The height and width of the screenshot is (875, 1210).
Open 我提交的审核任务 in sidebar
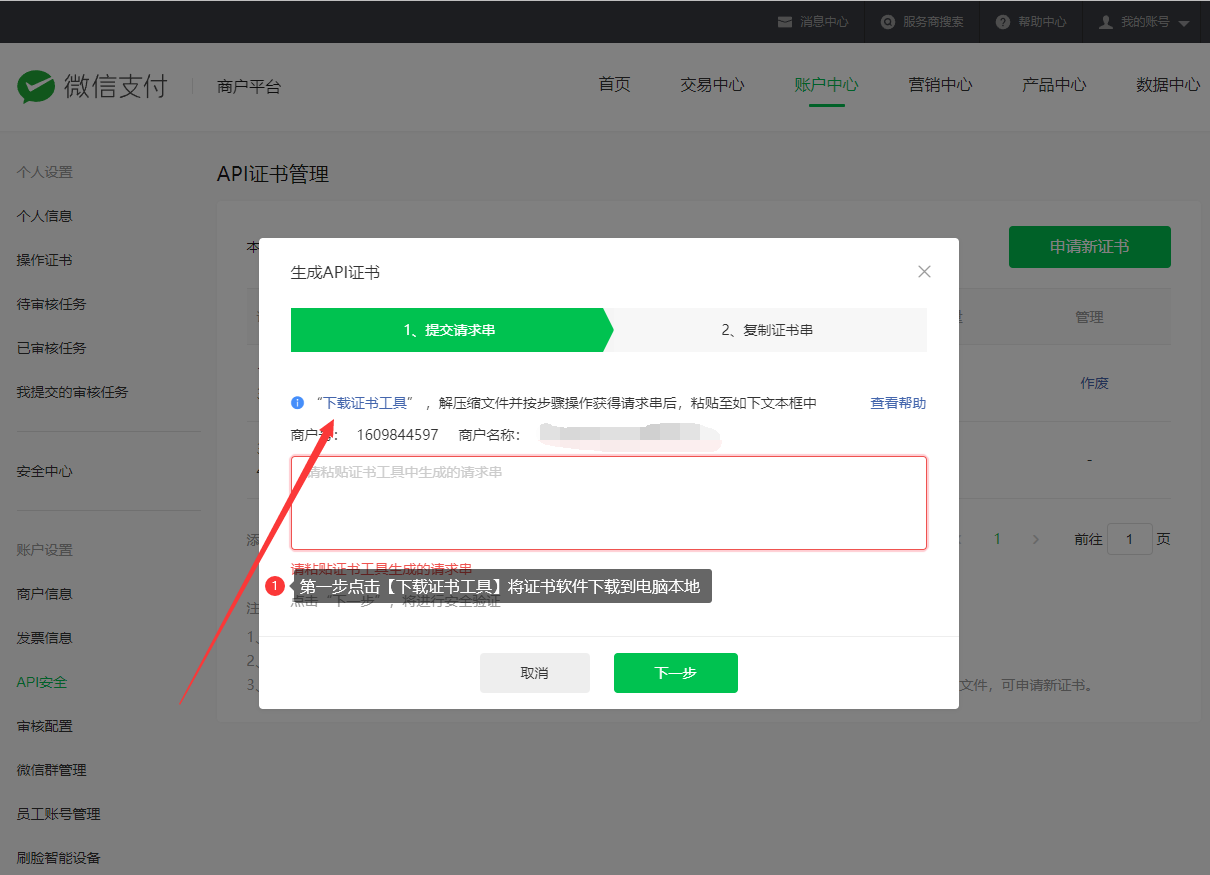72,392
